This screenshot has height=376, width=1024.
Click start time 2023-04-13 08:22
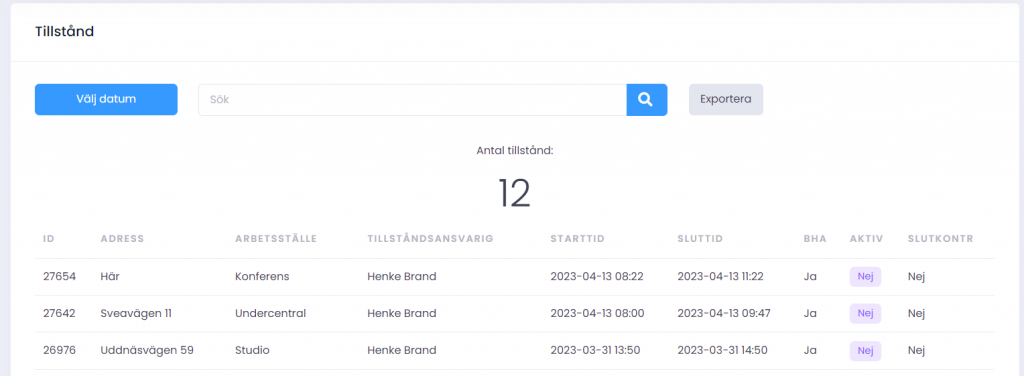click(597, 276)
